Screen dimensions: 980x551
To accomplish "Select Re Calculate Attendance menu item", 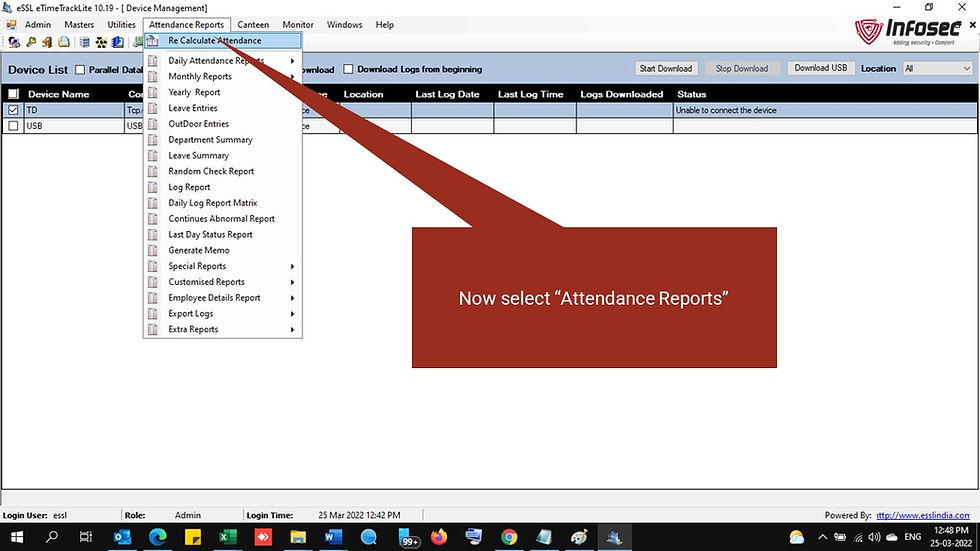I will click(223, 41).
